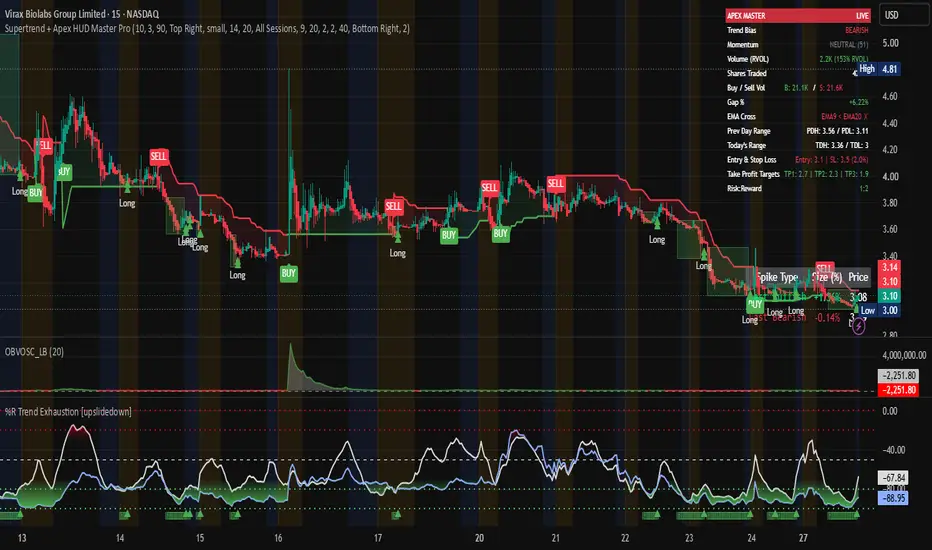Click the purple lightning bolt icon
This screenshot has width=932, height=550.
click(858, 326)
